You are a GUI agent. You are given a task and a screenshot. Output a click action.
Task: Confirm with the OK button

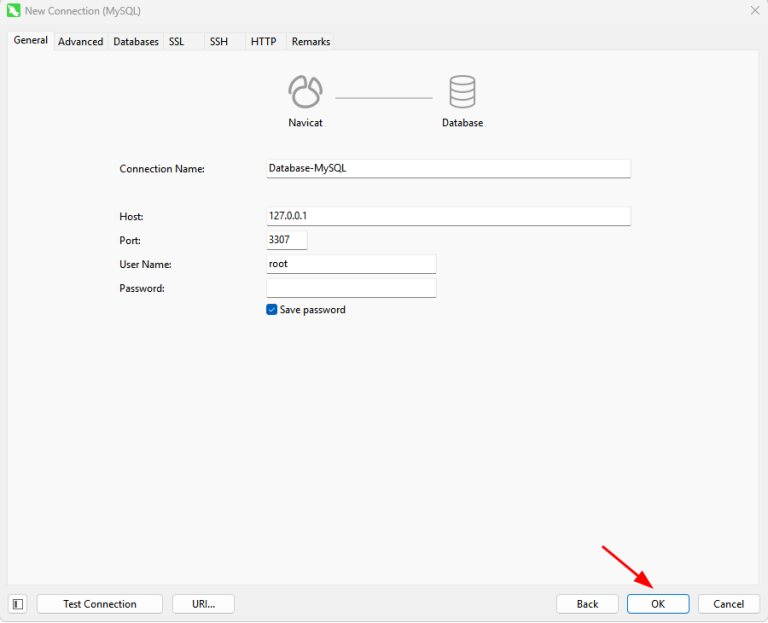pos(658,604)
